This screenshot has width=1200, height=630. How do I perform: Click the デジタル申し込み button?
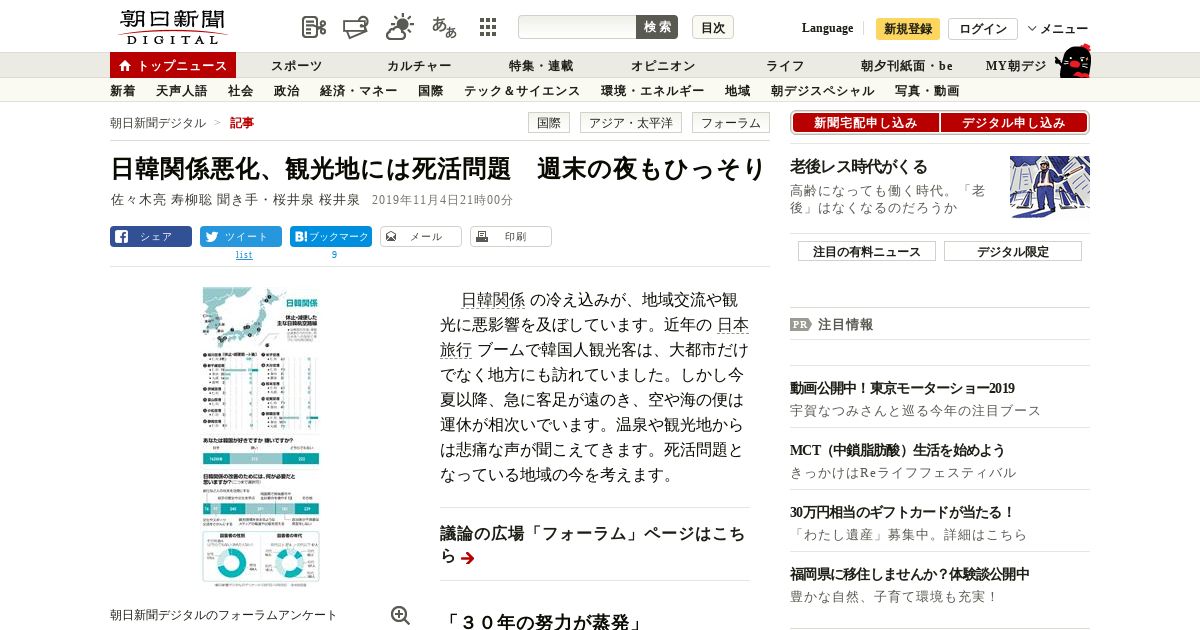pyautogui.click(x=1014, y=123)
